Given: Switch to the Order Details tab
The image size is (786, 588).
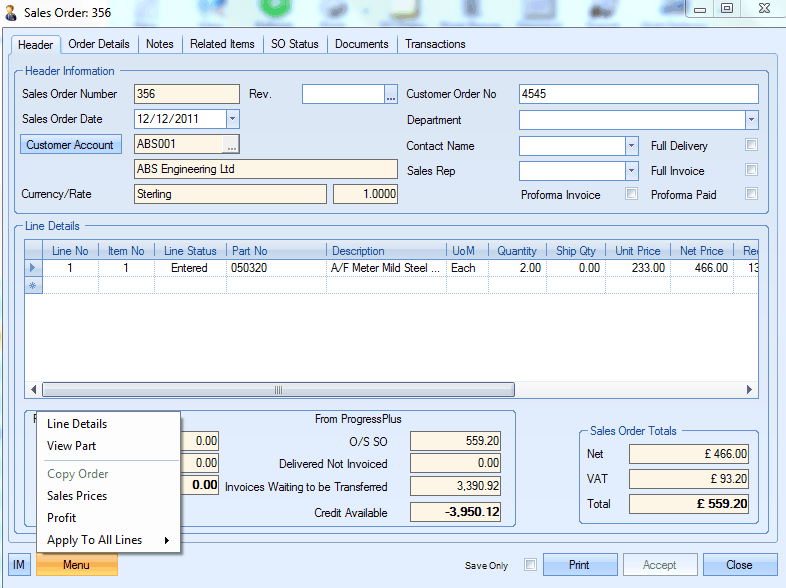Looking at the screenshot, I should pos(99,44).
